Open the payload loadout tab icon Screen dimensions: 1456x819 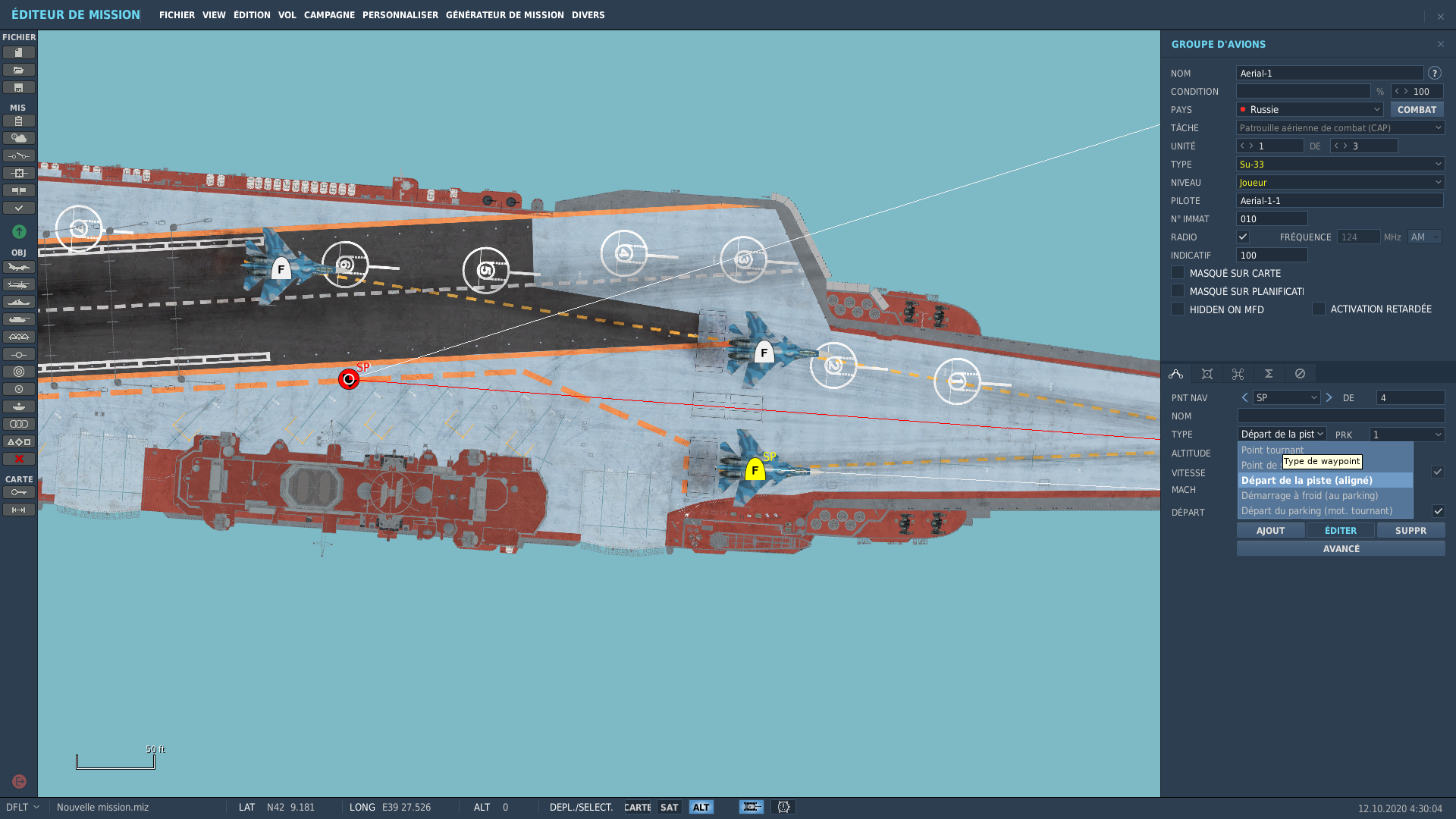1207,374
